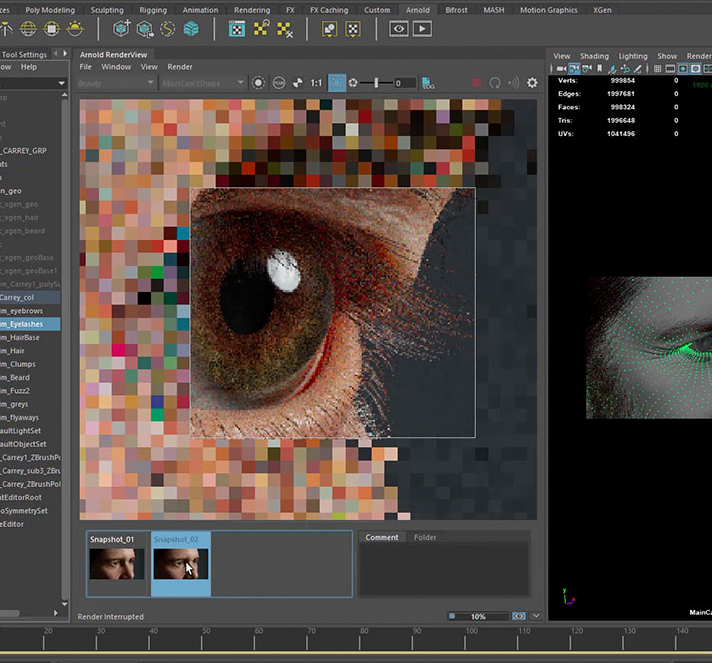
Task: Toggle the crop region tool
Action: 337,83
